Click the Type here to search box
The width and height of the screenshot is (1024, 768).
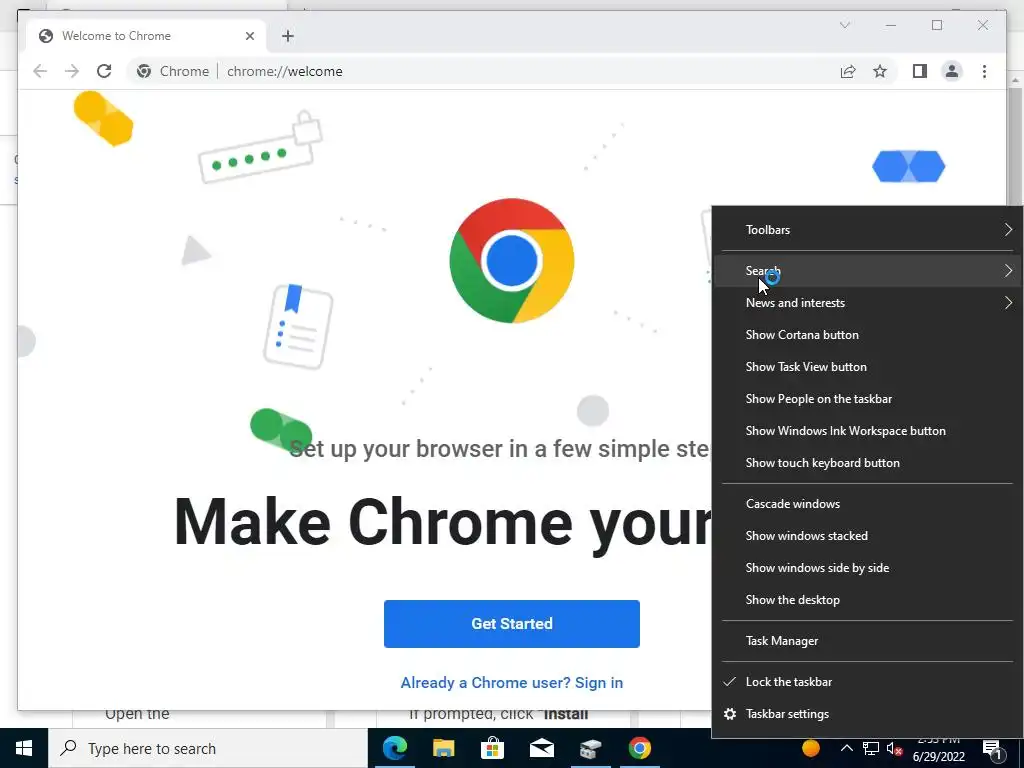coord(208,748)
